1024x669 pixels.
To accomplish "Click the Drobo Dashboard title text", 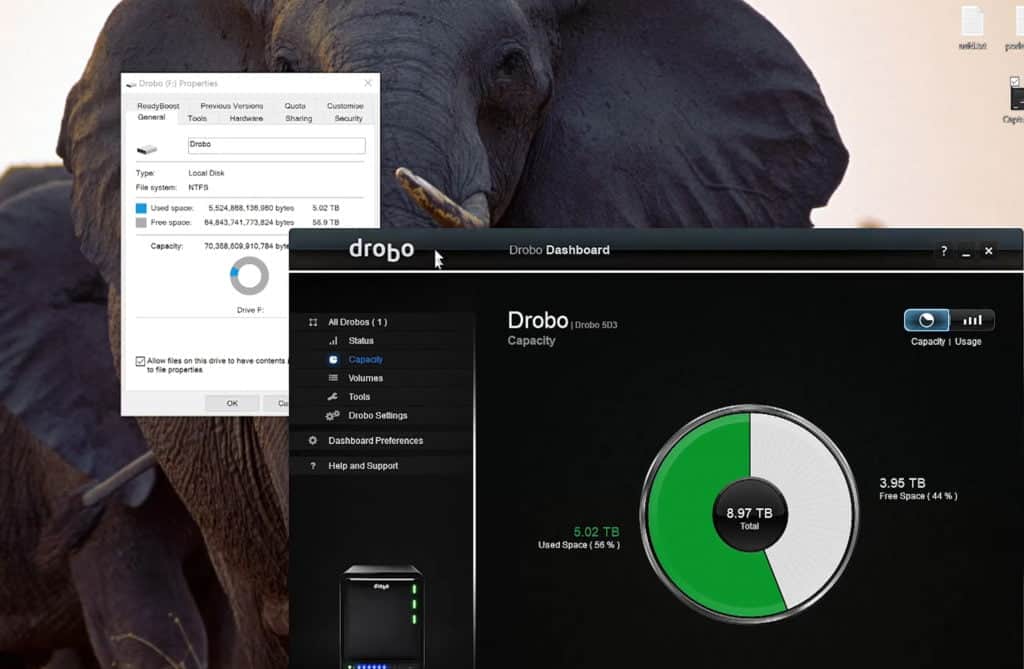I will (559, 250).
